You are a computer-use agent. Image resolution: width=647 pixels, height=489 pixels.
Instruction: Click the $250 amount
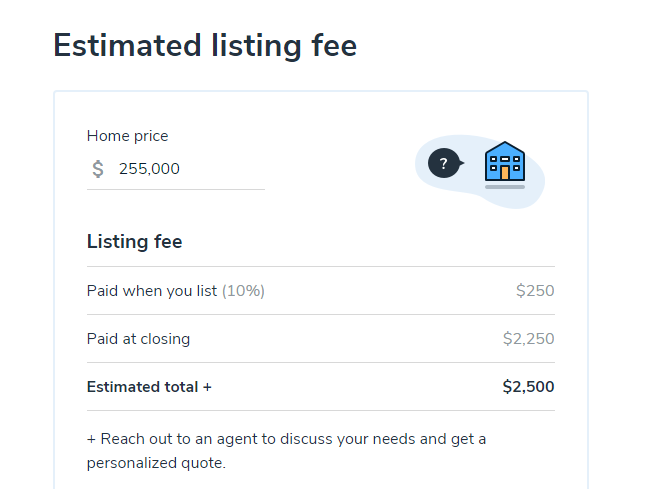tap(535, 291)
